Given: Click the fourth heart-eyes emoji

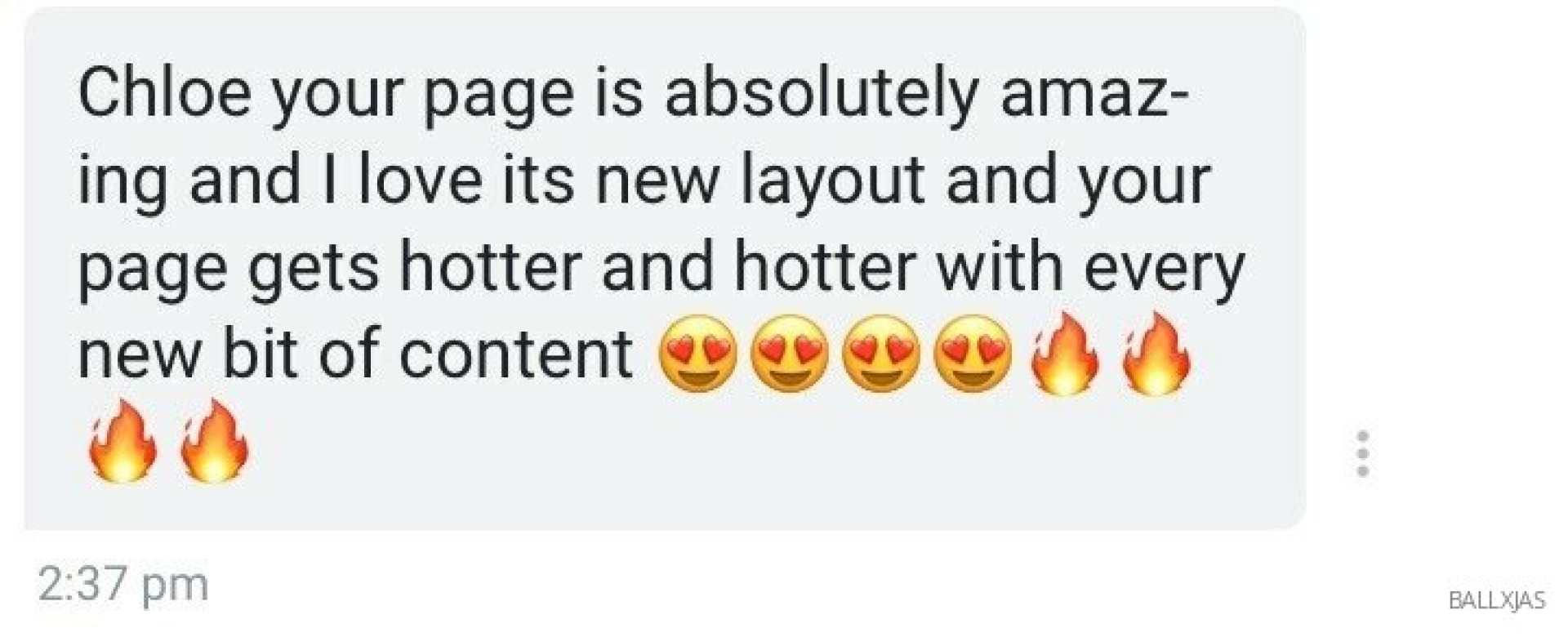Looking at the screenshot, I should point(973,354).
